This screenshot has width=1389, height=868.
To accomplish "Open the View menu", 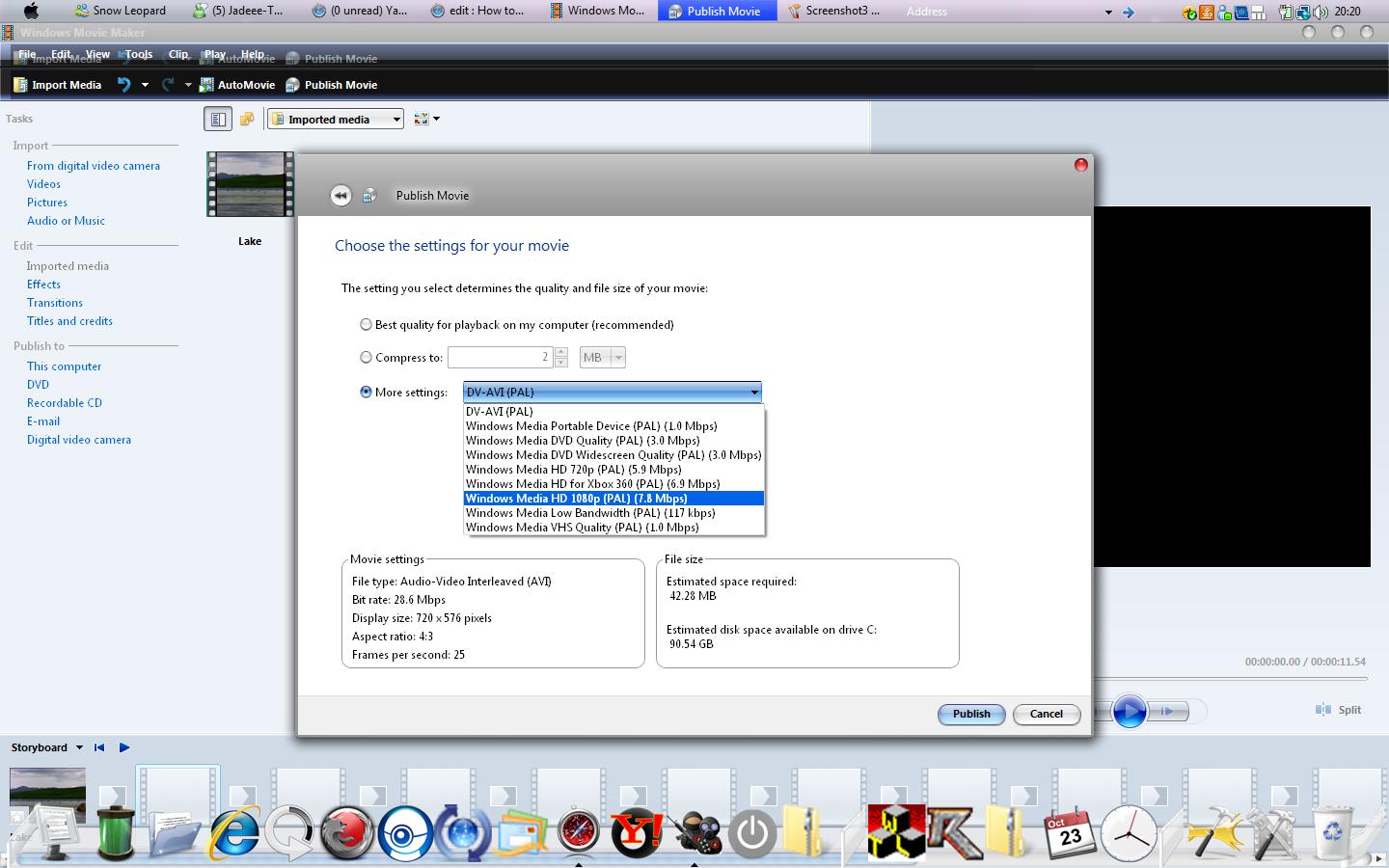I will (97, 54).
